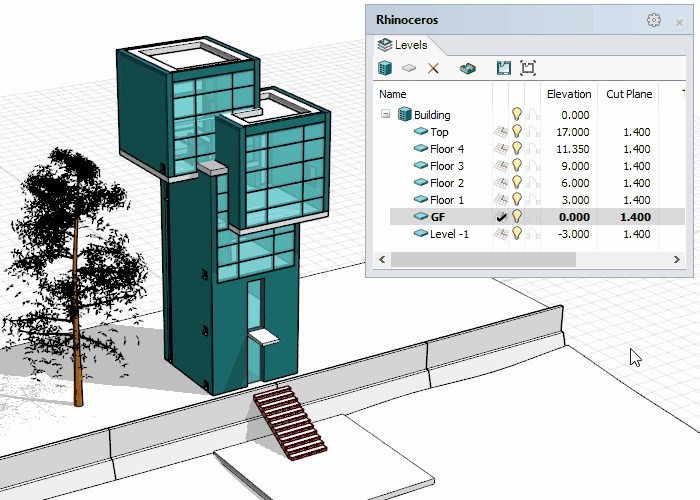Screen dimensions: 700x500
Task: Click the add level icon in toolbar
Action: click(x=409, y=68)
